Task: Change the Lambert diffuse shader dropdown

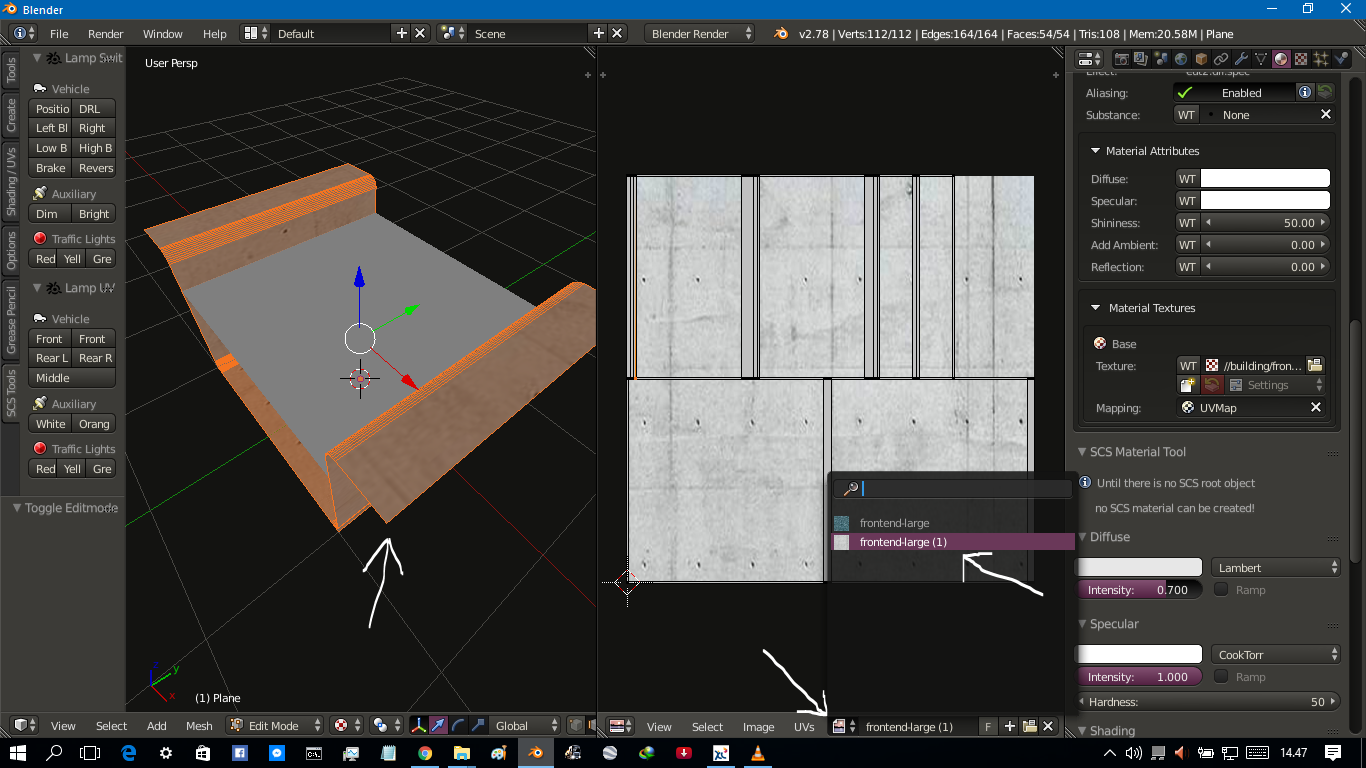Action: point(1276,567)
